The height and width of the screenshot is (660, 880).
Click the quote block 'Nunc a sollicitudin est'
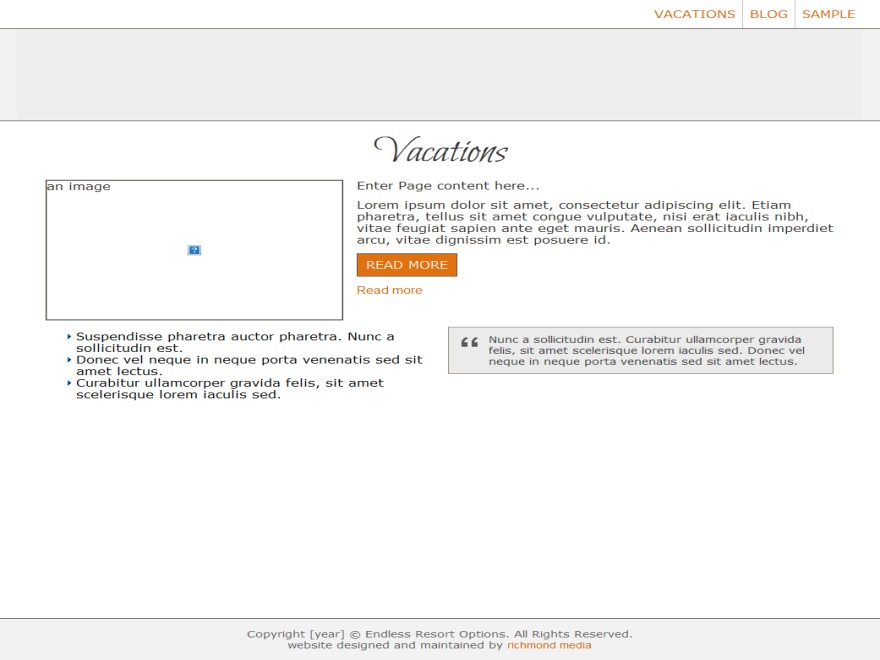point(641,350)
